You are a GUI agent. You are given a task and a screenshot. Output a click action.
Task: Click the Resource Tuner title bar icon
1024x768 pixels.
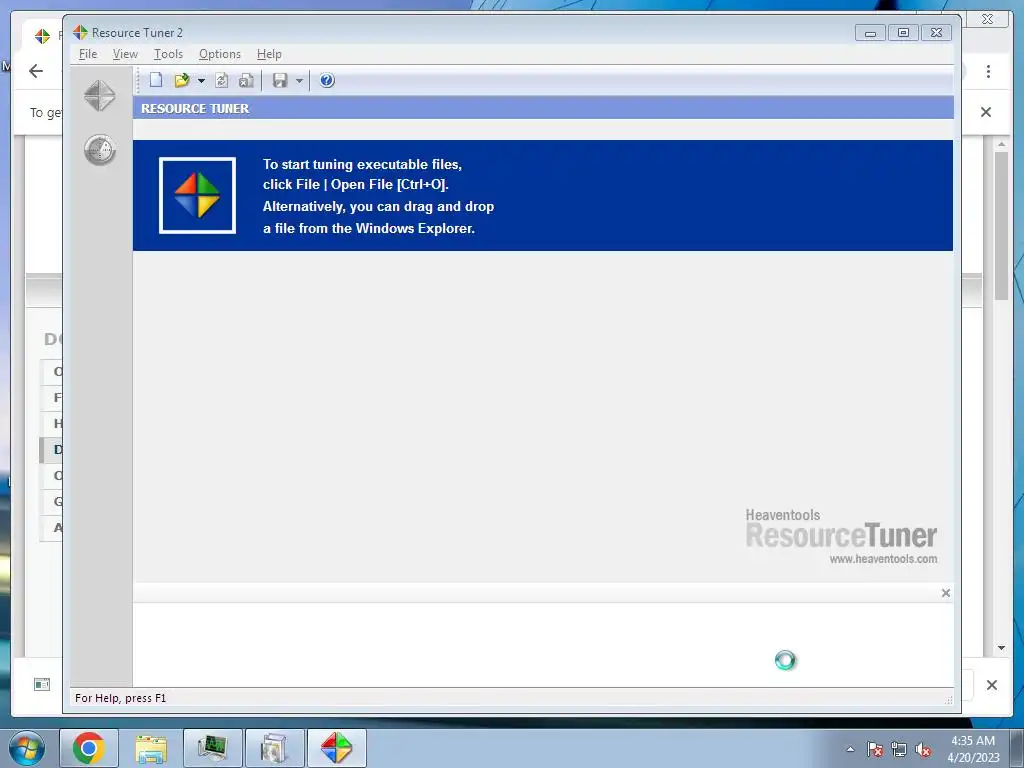click(x=80, y=33)
